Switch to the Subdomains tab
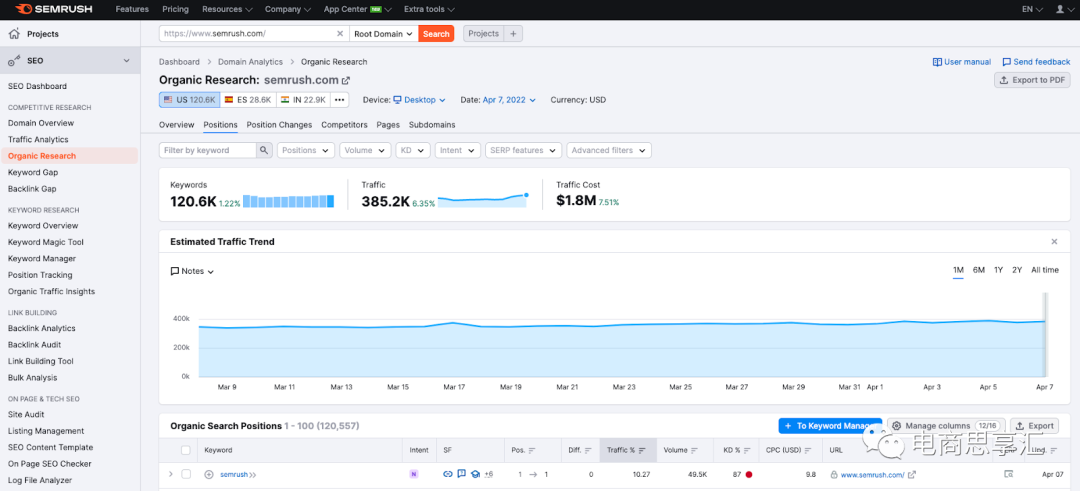Screen dimensions: 1080x491 pos(432,125)
